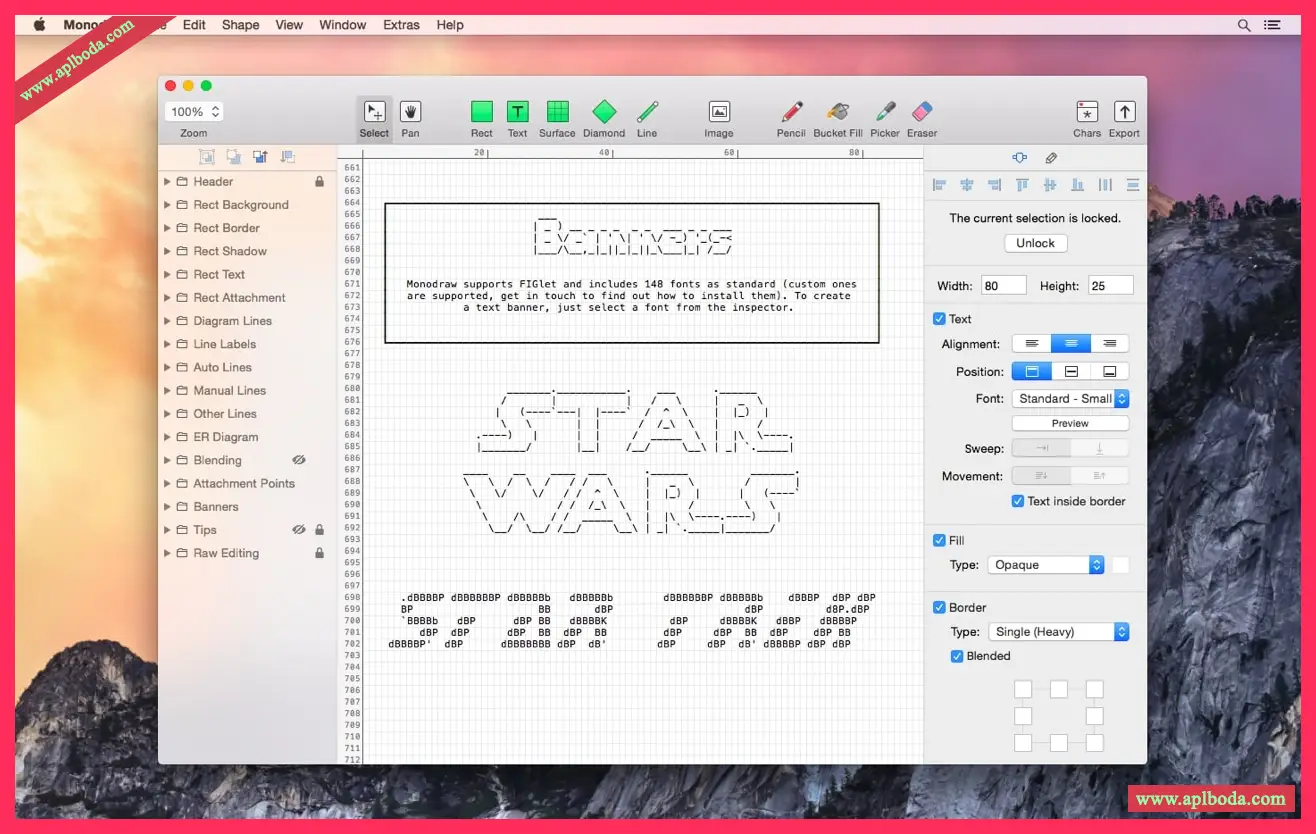Disable the Blended border checkbox
The width and height of the screenshot is (1316, 834).
[x=957, y=656]
